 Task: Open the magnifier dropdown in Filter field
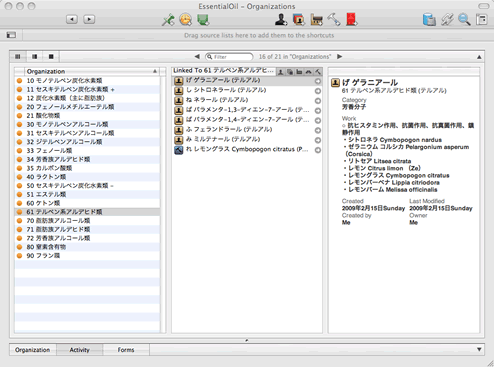point(210,57)
